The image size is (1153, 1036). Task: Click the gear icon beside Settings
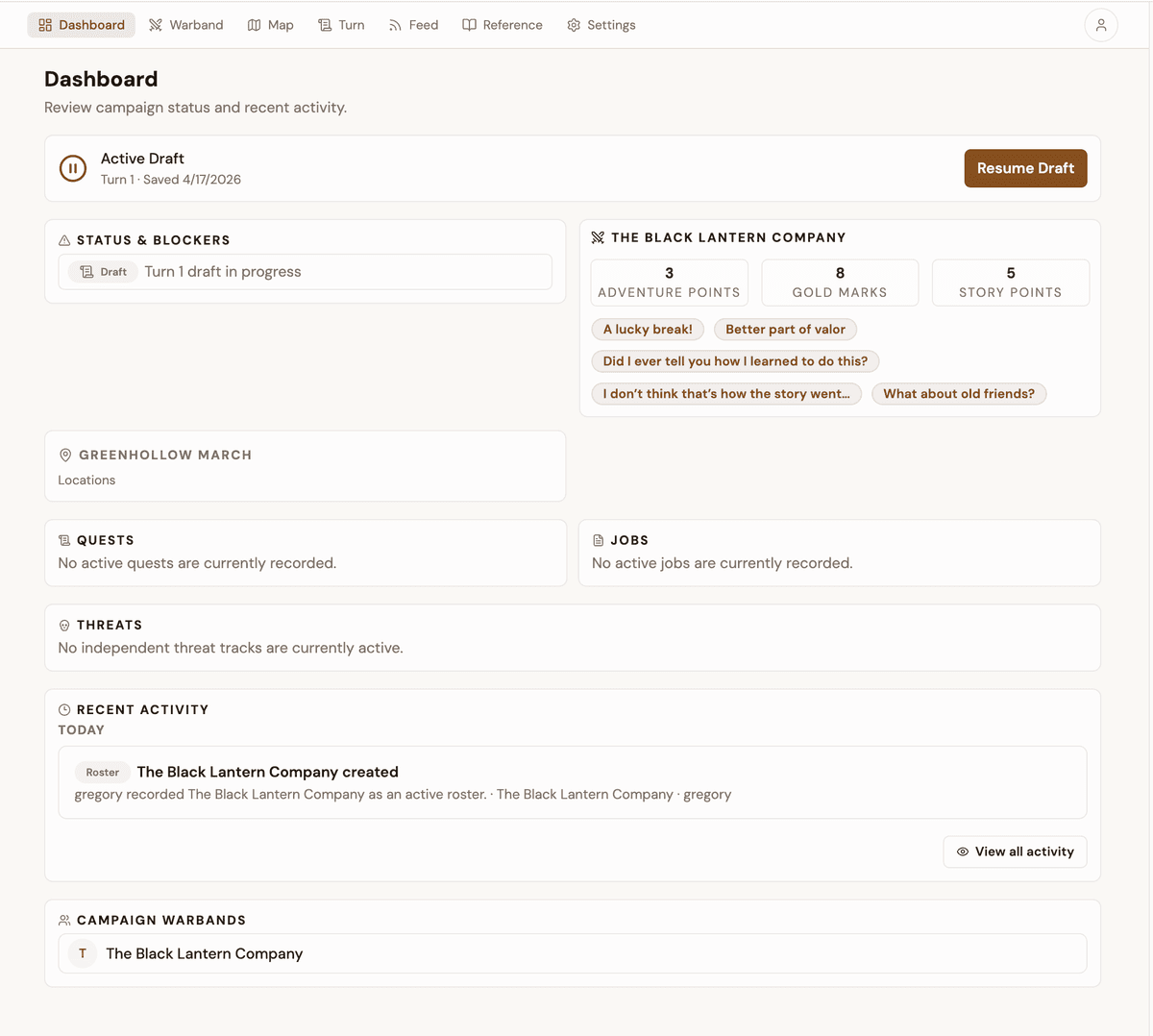(x=574, y=25)
